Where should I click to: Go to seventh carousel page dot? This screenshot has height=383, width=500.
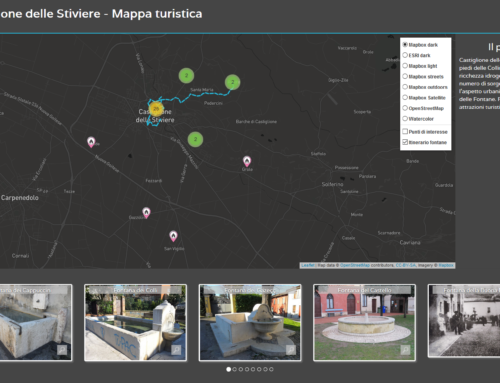(x=265, y=369)
